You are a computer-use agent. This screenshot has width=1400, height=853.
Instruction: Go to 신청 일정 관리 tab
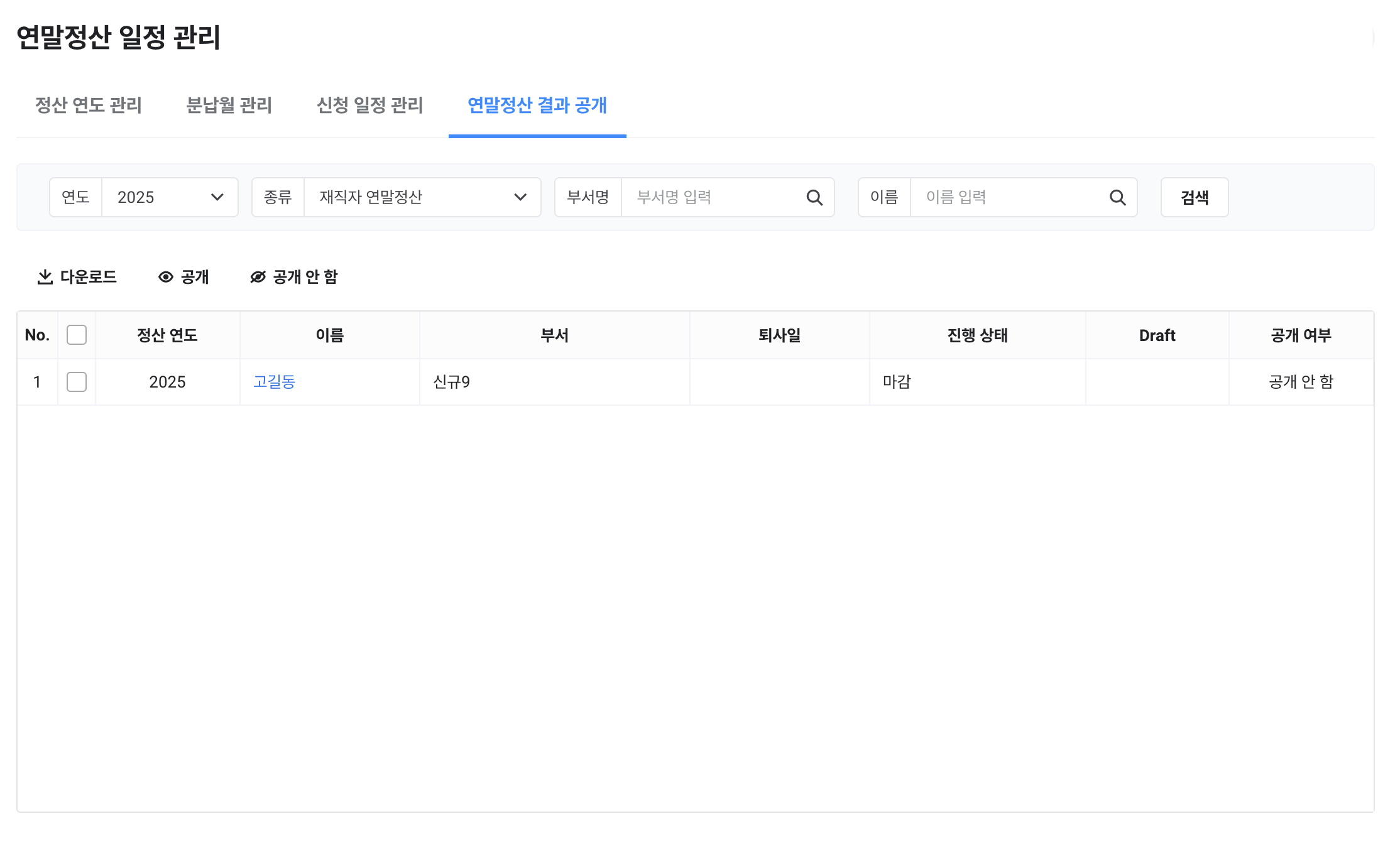370,105
